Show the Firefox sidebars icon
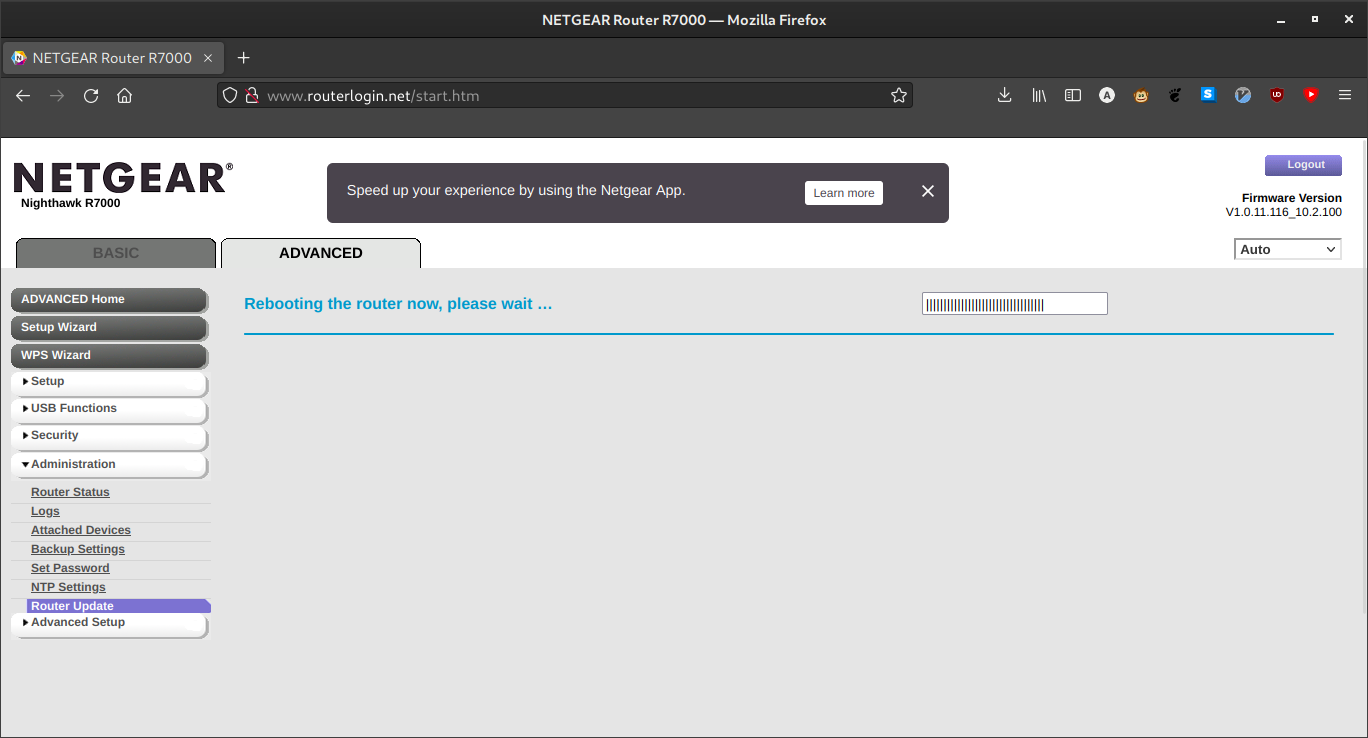 click(1073, 95)
